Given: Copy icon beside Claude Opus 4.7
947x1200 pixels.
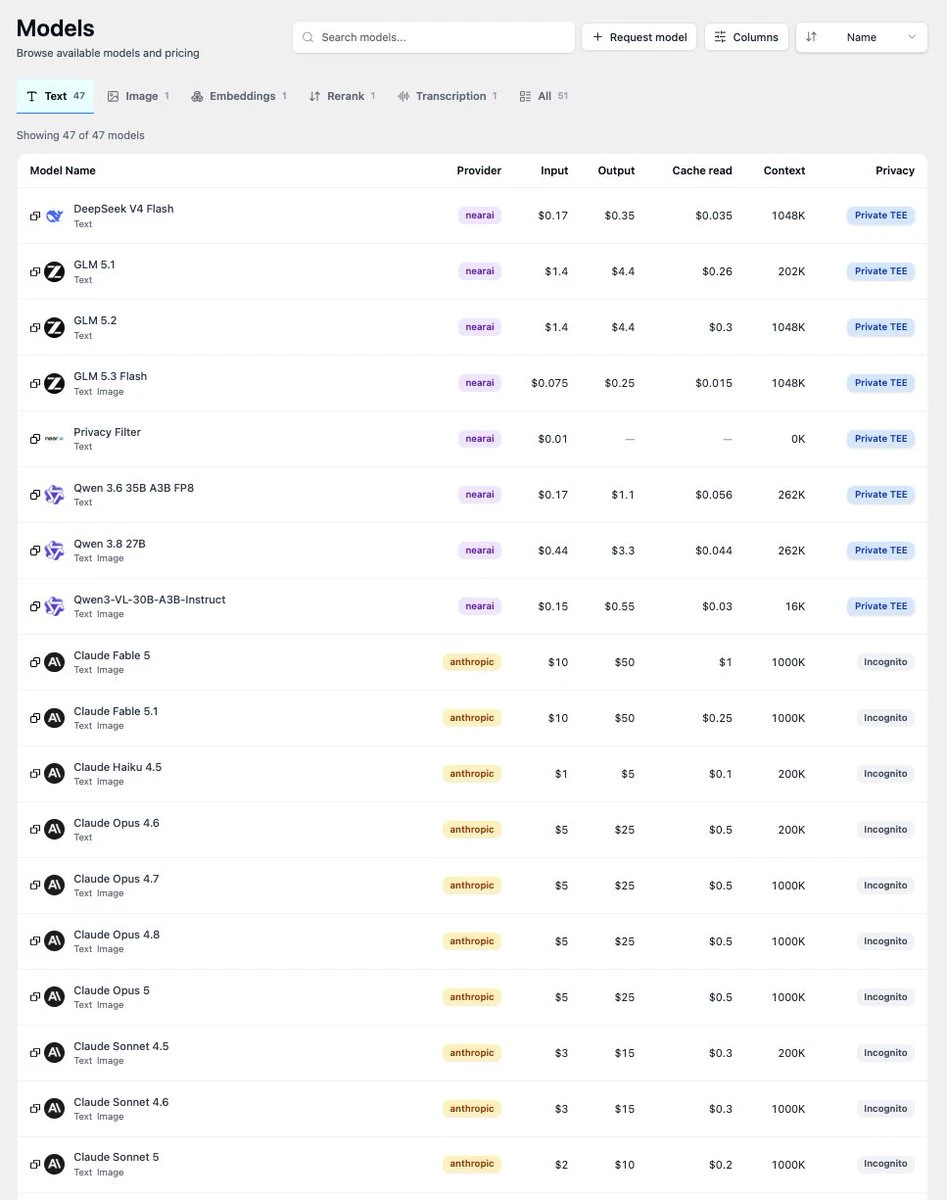Looking at the screenshot, I should pyautogui.click(x=35, y=886).
